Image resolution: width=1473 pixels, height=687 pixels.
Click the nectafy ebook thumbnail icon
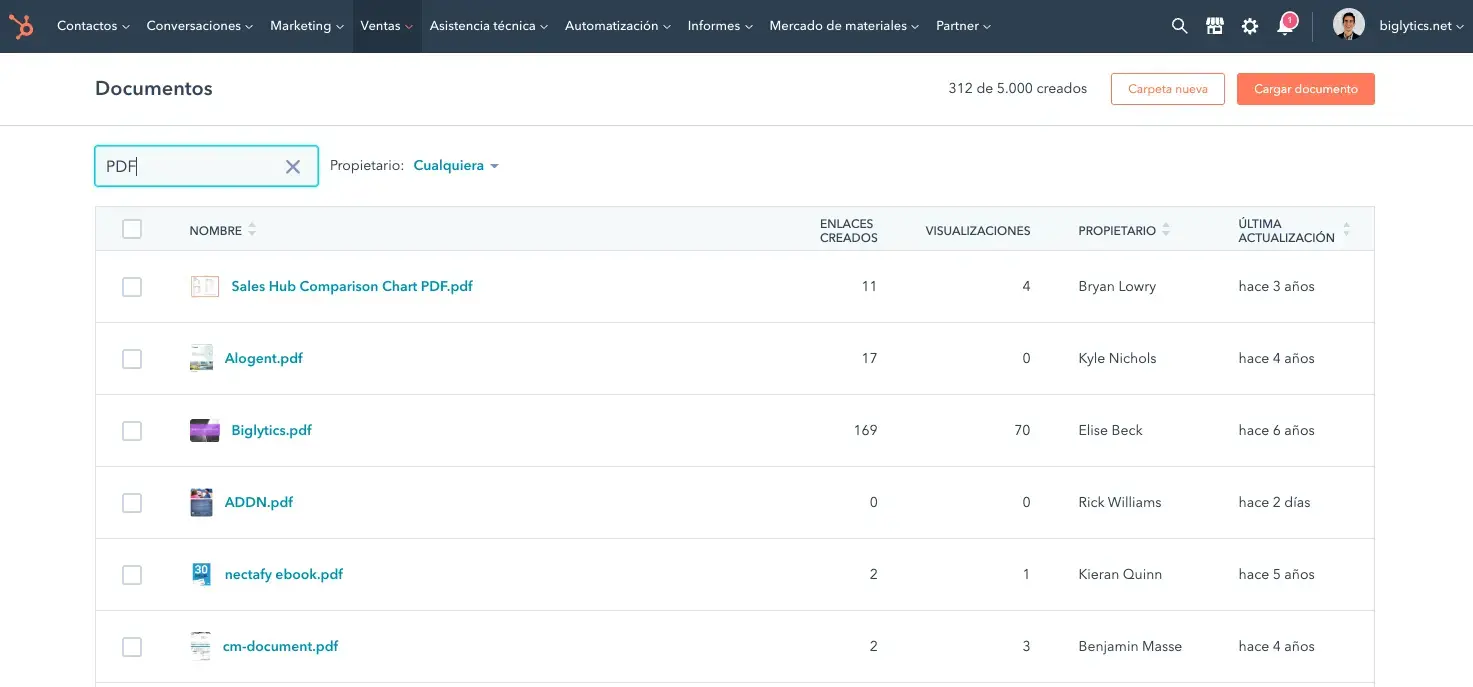tap(201, 574)
